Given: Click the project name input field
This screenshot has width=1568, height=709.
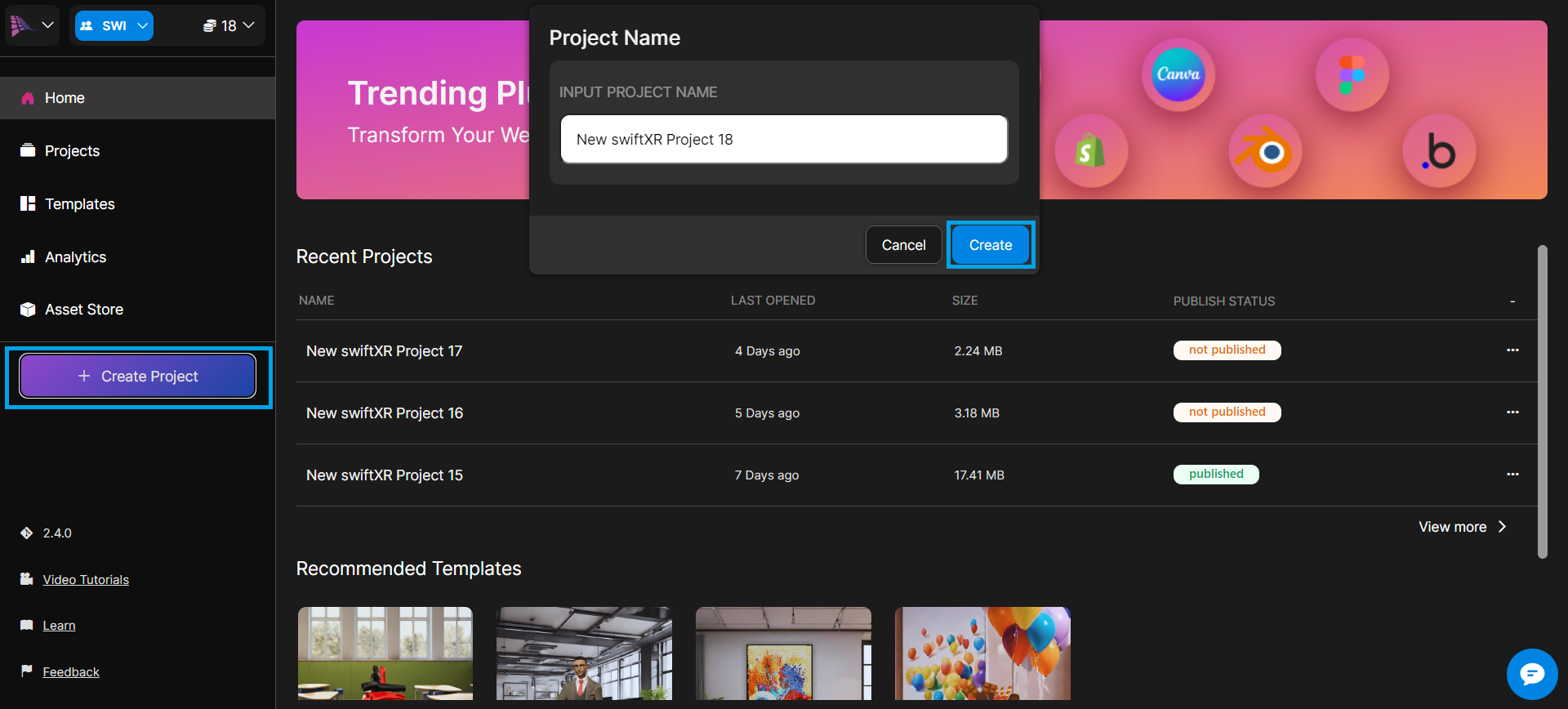Looking at the screenshot, I should [784, 140].
